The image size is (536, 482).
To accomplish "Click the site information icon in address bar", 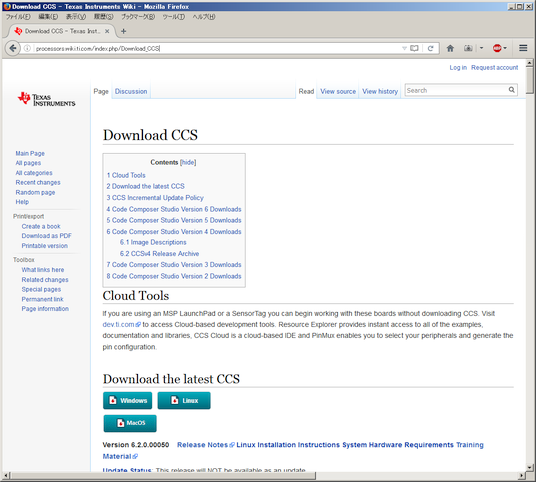I will pyautogui.click(x=27, y=49).
